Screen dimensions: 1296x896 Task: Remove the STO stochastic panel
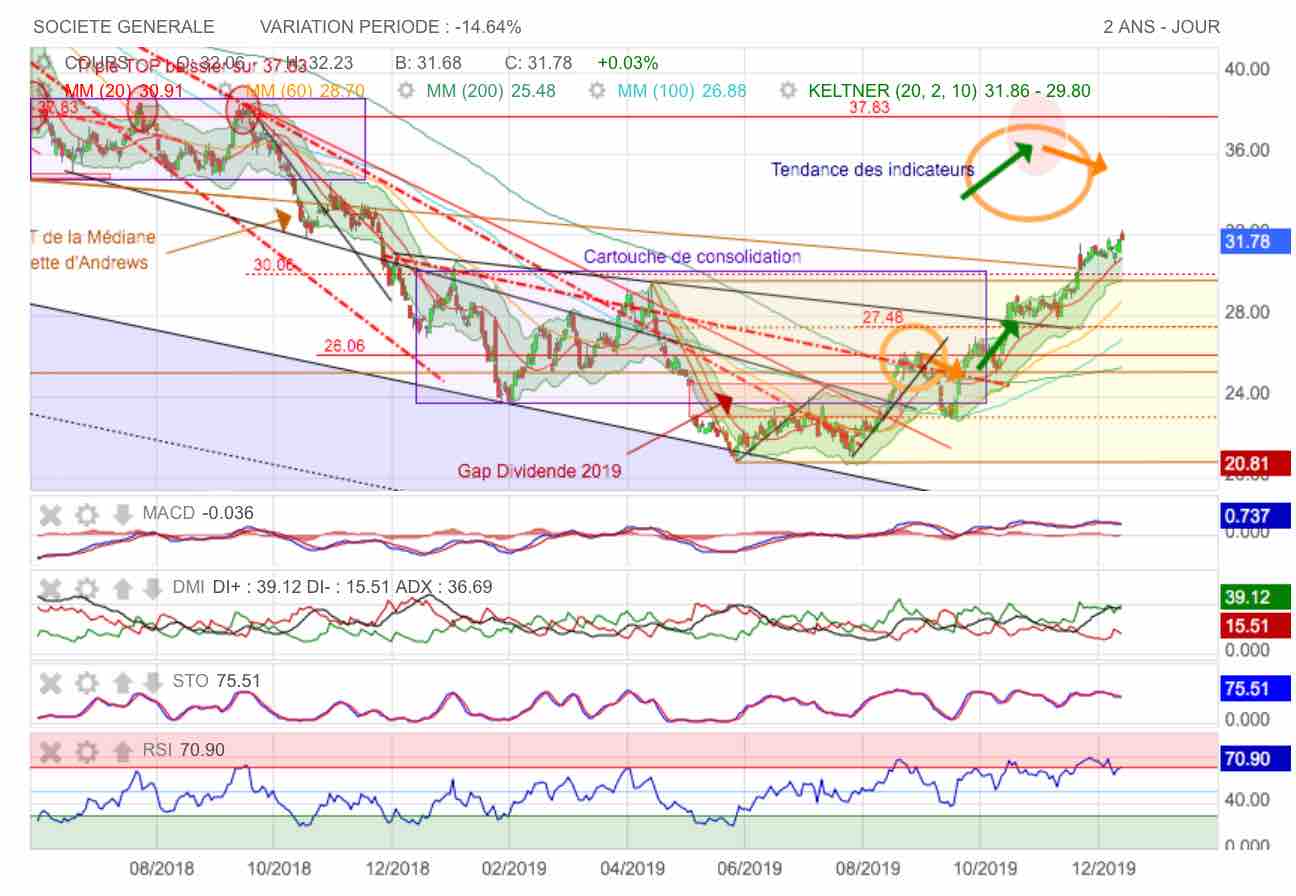pyautogui.click(x=50, y=682)
